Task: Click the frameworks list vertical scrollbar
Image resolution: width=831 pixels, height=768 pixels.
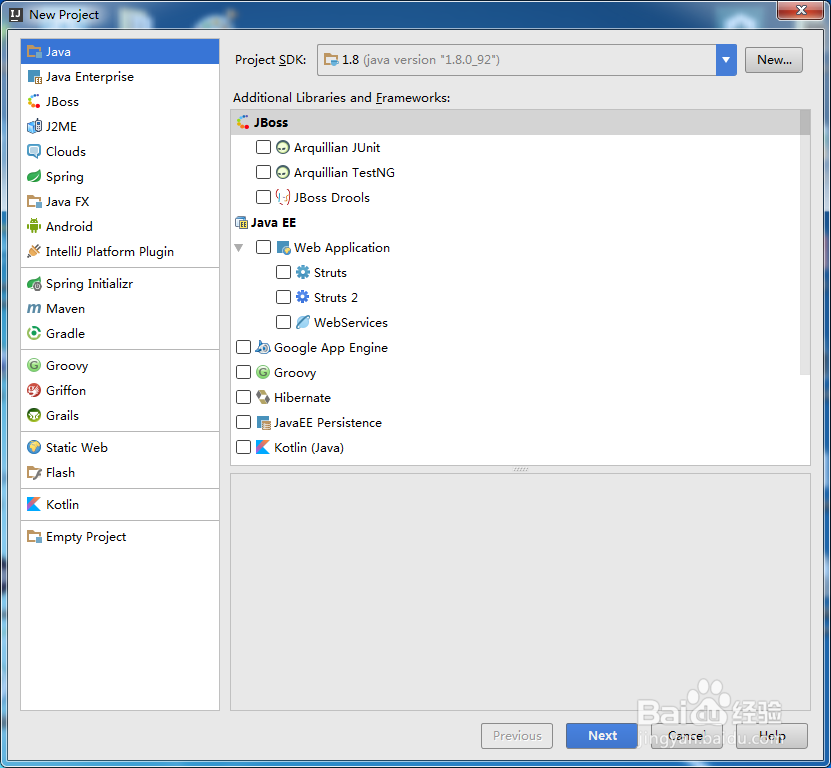Action: (805, 242)
